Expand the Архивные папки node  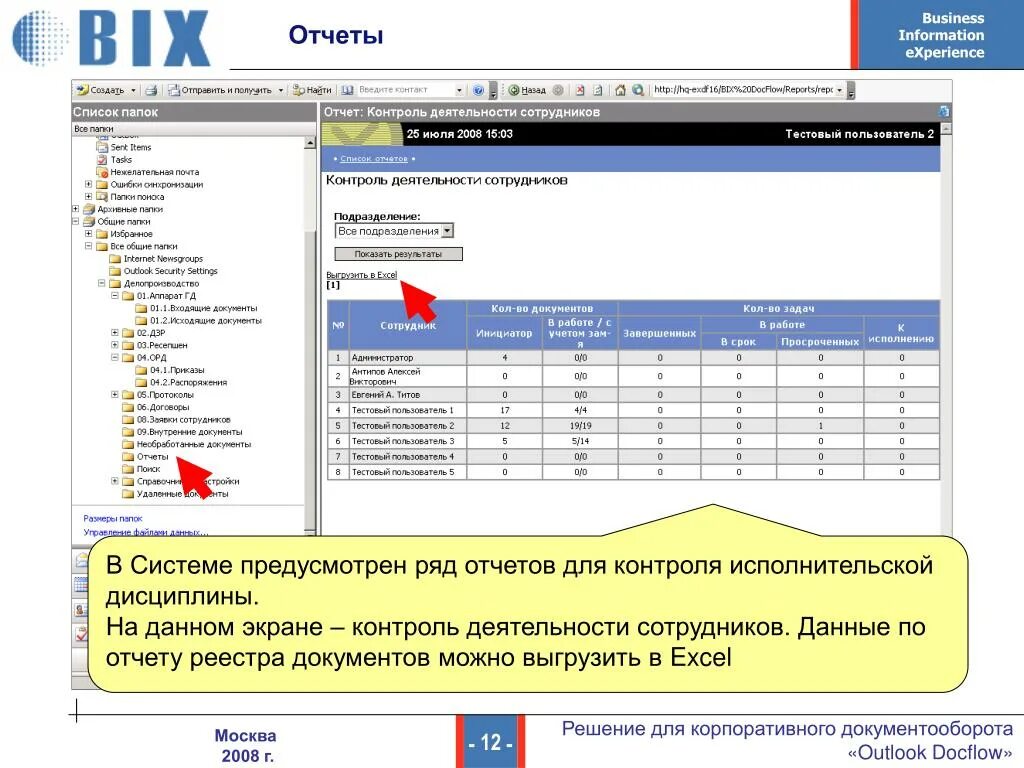[76, 209]
